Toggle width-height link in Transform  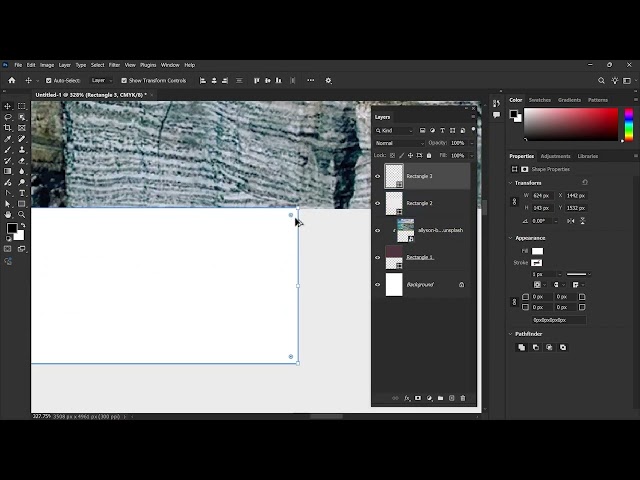pyautogui.click(x=514, y=202)
